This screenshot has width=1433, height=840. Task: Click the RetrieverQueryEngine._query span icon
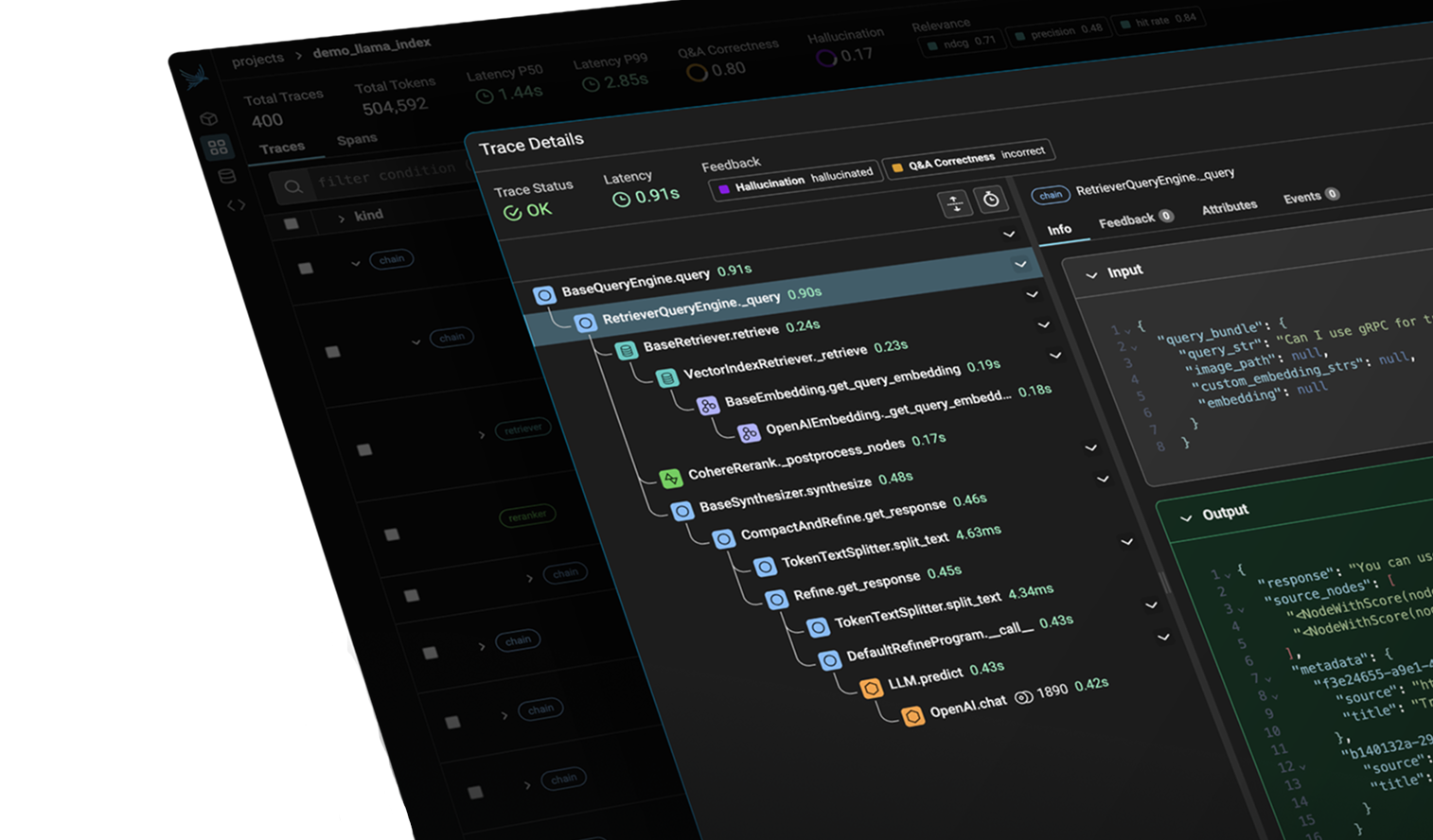(586, 324)
